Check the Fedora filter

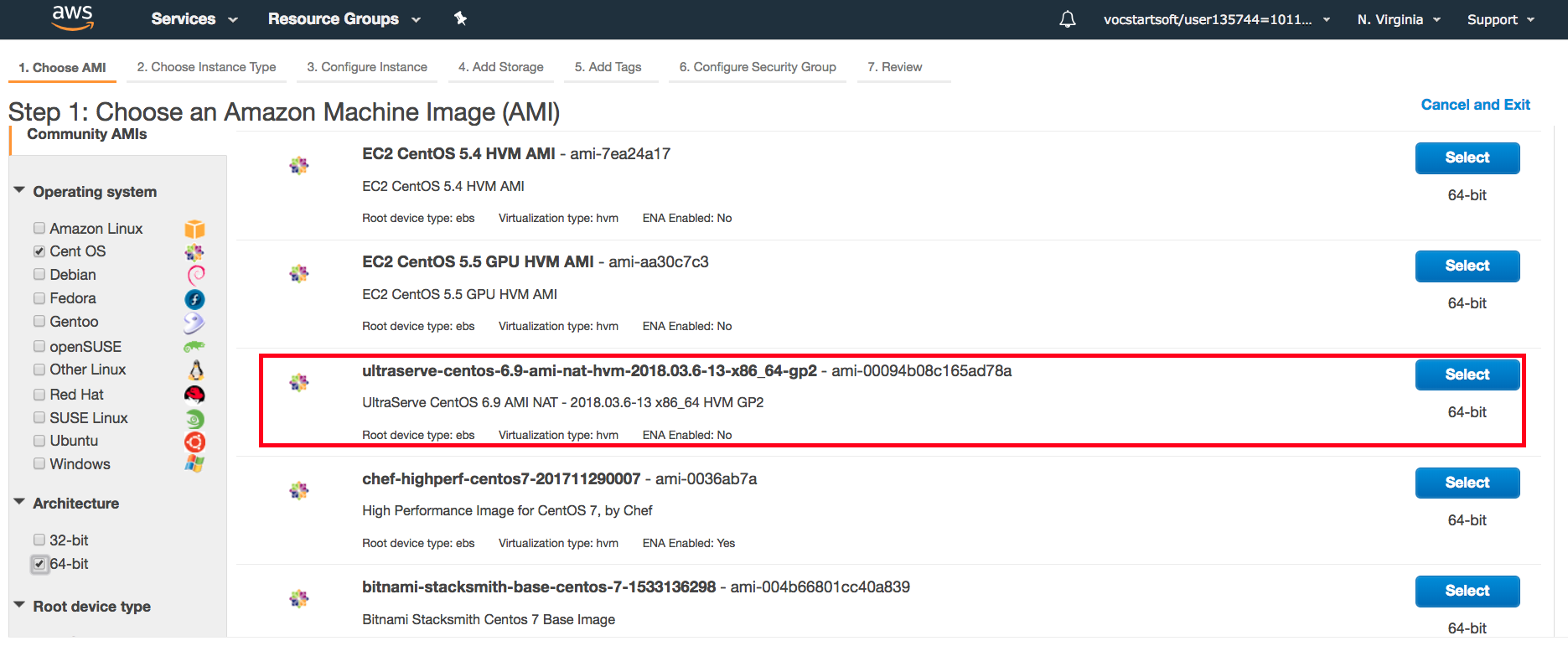[x=39, y=297]
